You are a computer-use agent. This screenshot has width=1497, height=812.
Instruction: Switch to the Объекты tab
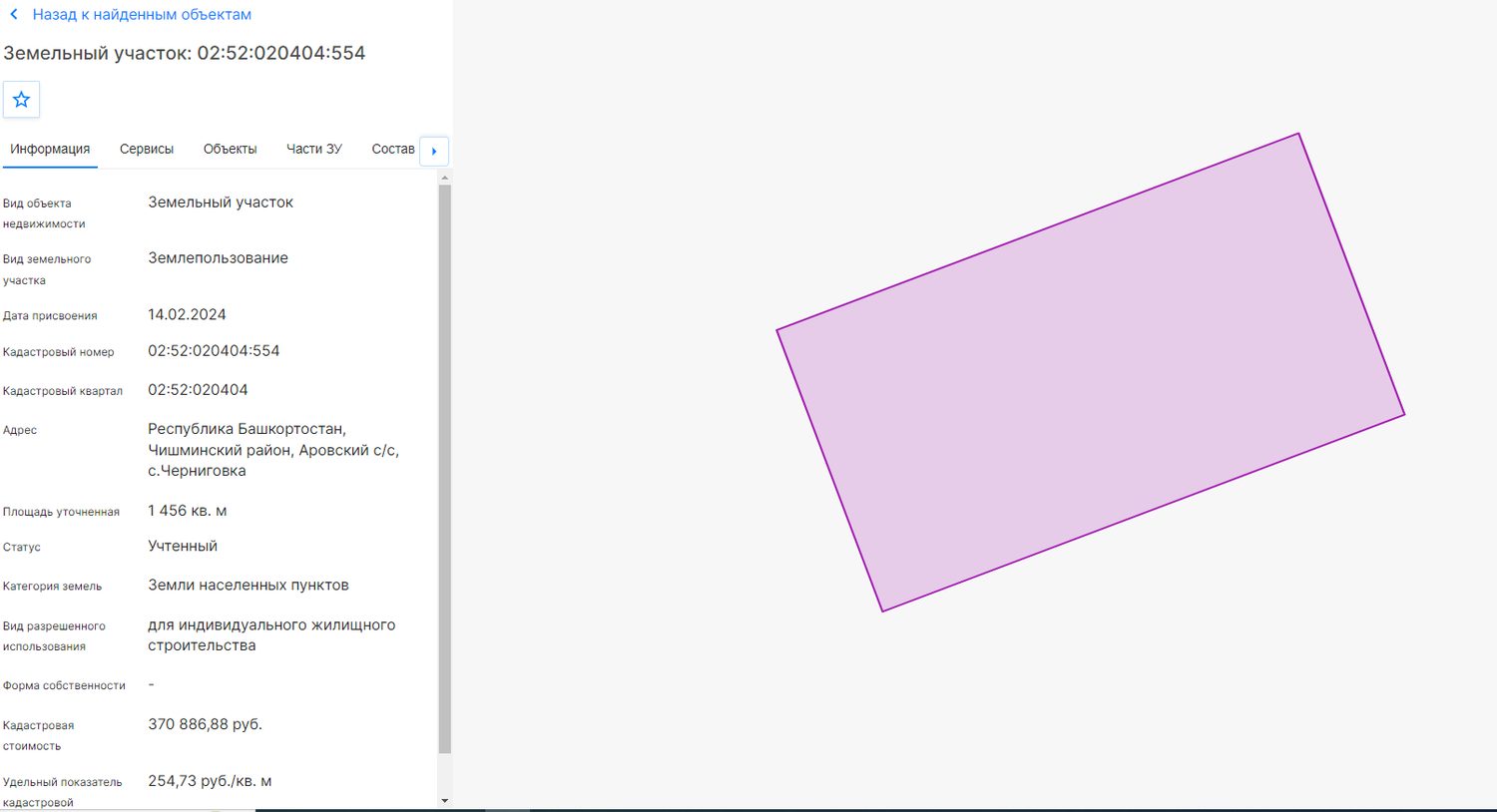[230, 149]
